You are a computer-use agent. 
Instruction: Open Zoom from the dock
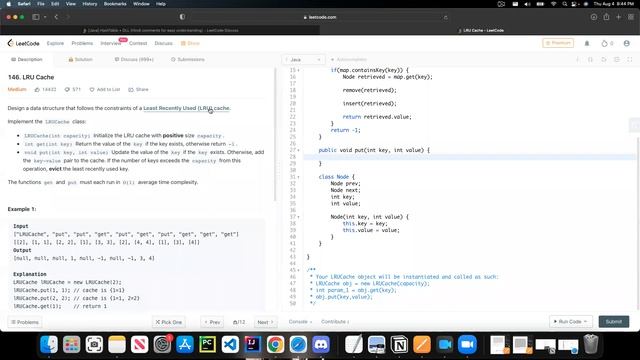click(467, 344)
